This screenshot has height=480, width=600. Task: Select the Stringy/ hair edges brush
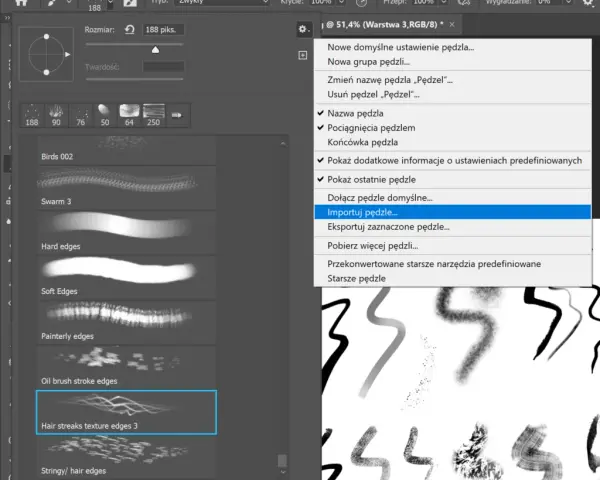point(126,457)
